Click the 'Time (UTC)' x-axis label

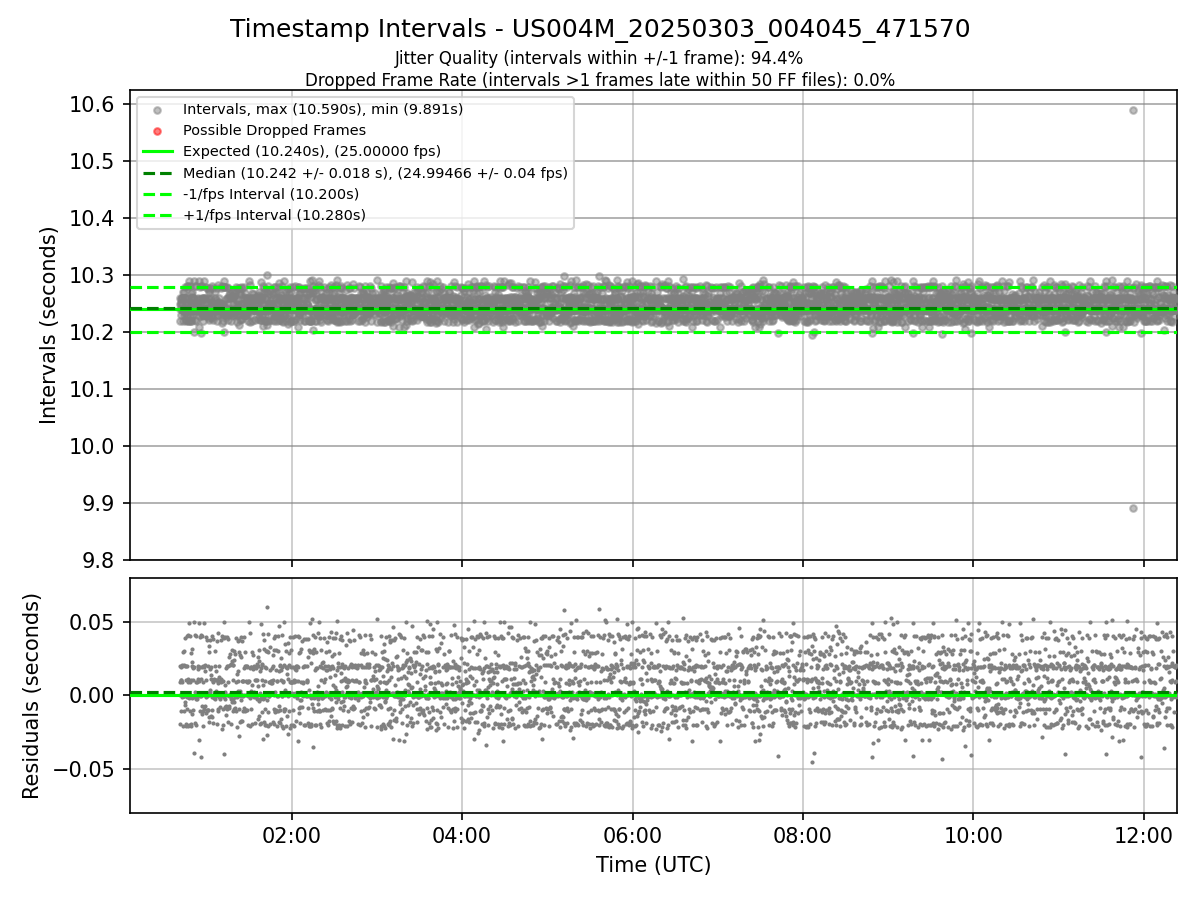[653, 865]
